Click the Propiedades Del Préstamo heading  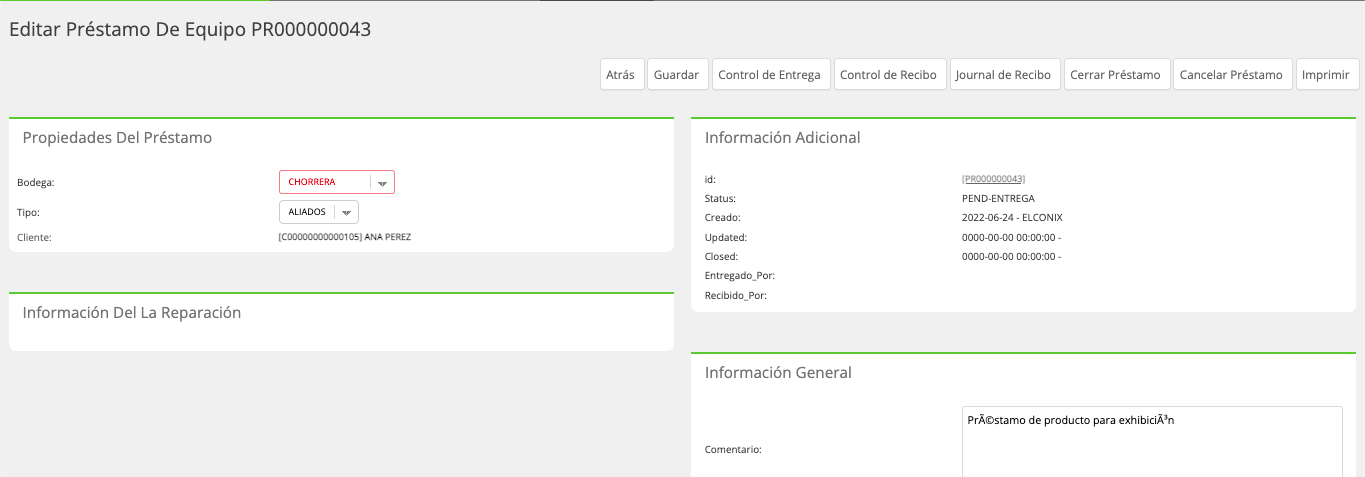(x=117, y=138)
